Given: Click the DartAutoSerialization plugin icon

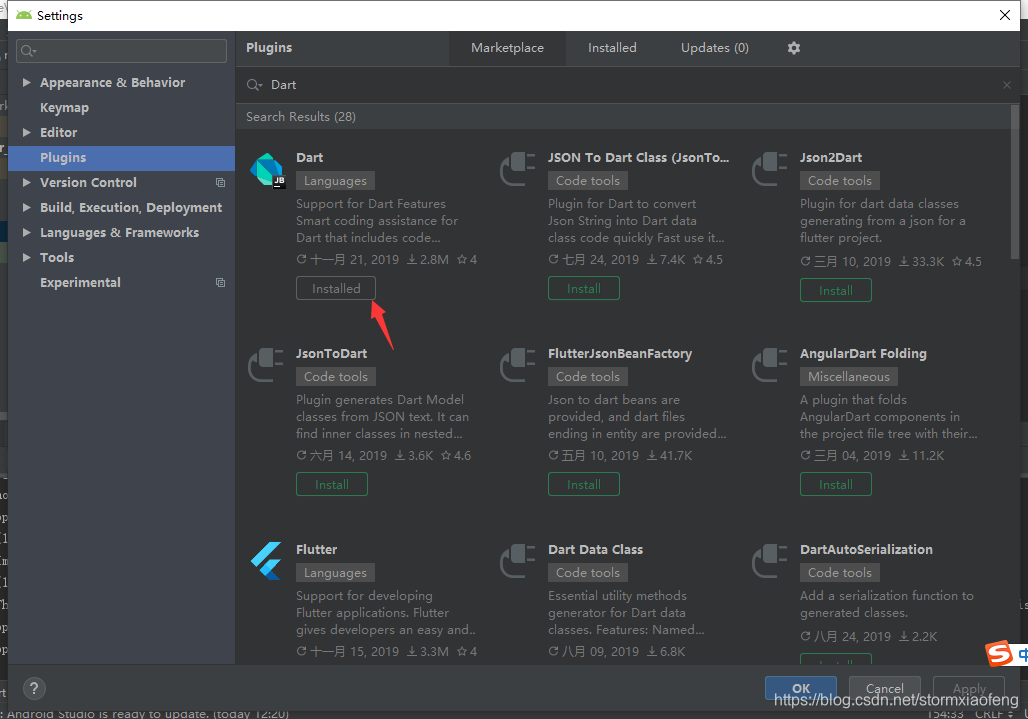Looking at the screenshot, I should click(770, 561).
